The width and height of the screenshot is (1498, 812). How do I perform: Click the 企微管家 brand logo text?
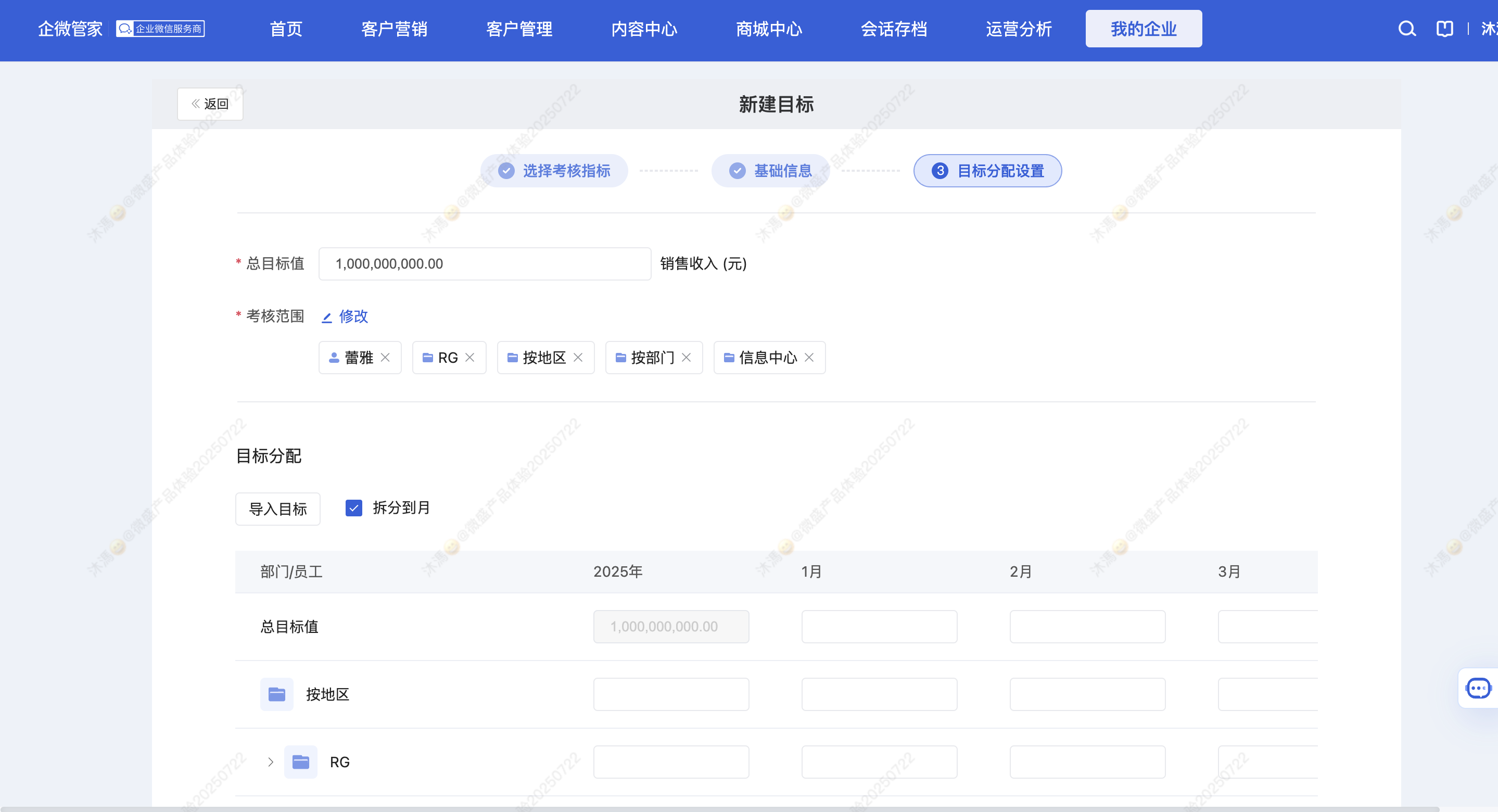(x=70, y=29)
